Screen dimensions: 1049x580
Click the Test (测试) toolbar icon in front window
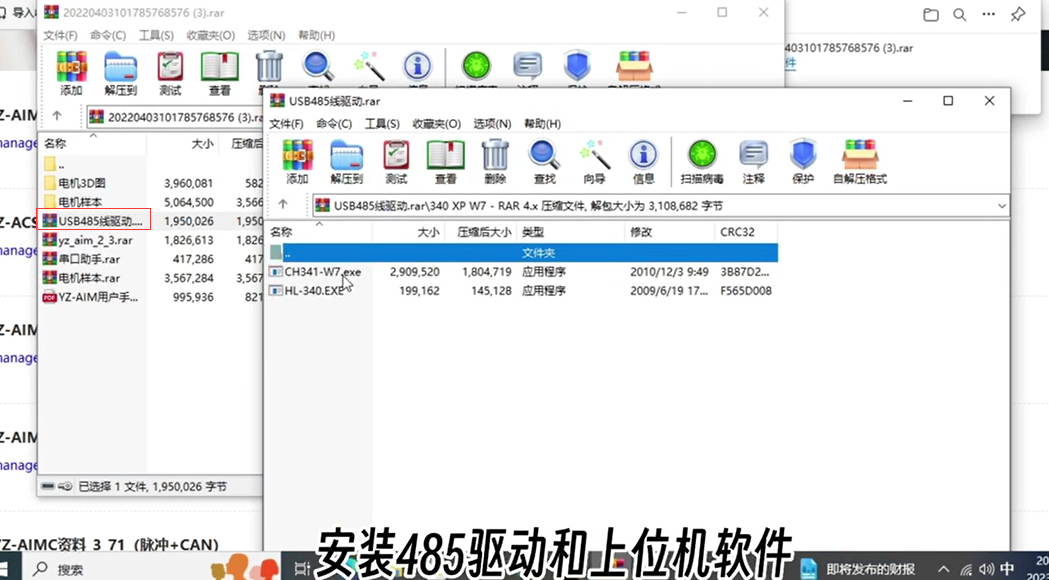(396, 161)
